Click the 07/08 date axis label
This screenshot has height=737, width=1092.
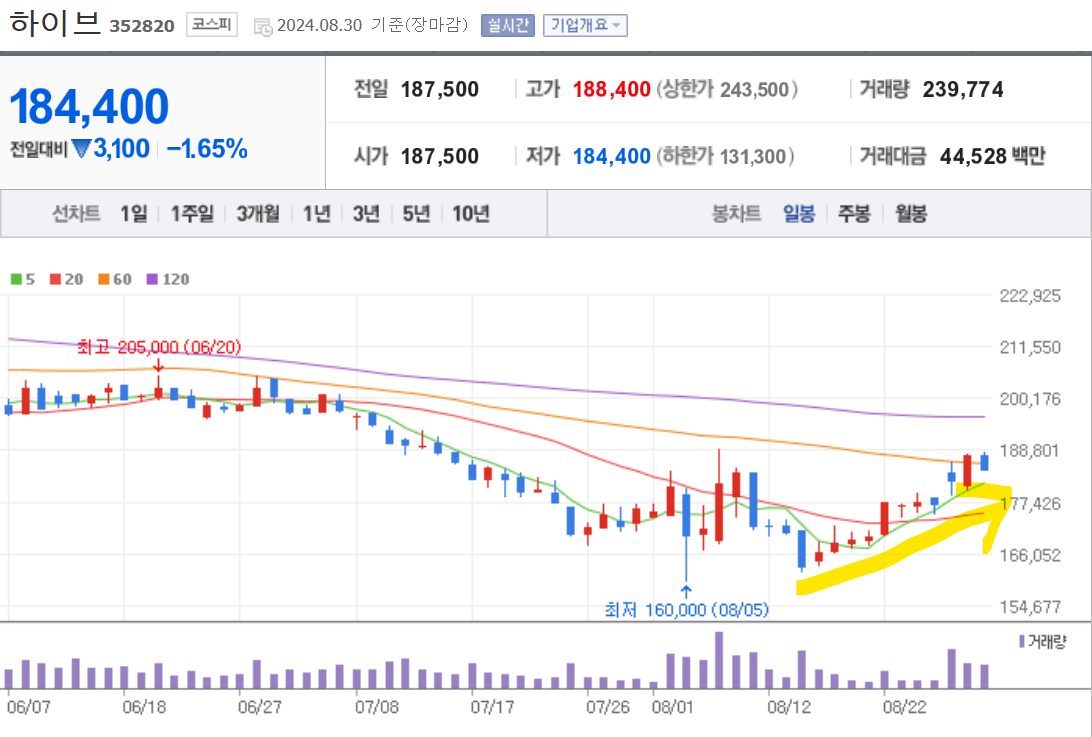click(377, 708)
